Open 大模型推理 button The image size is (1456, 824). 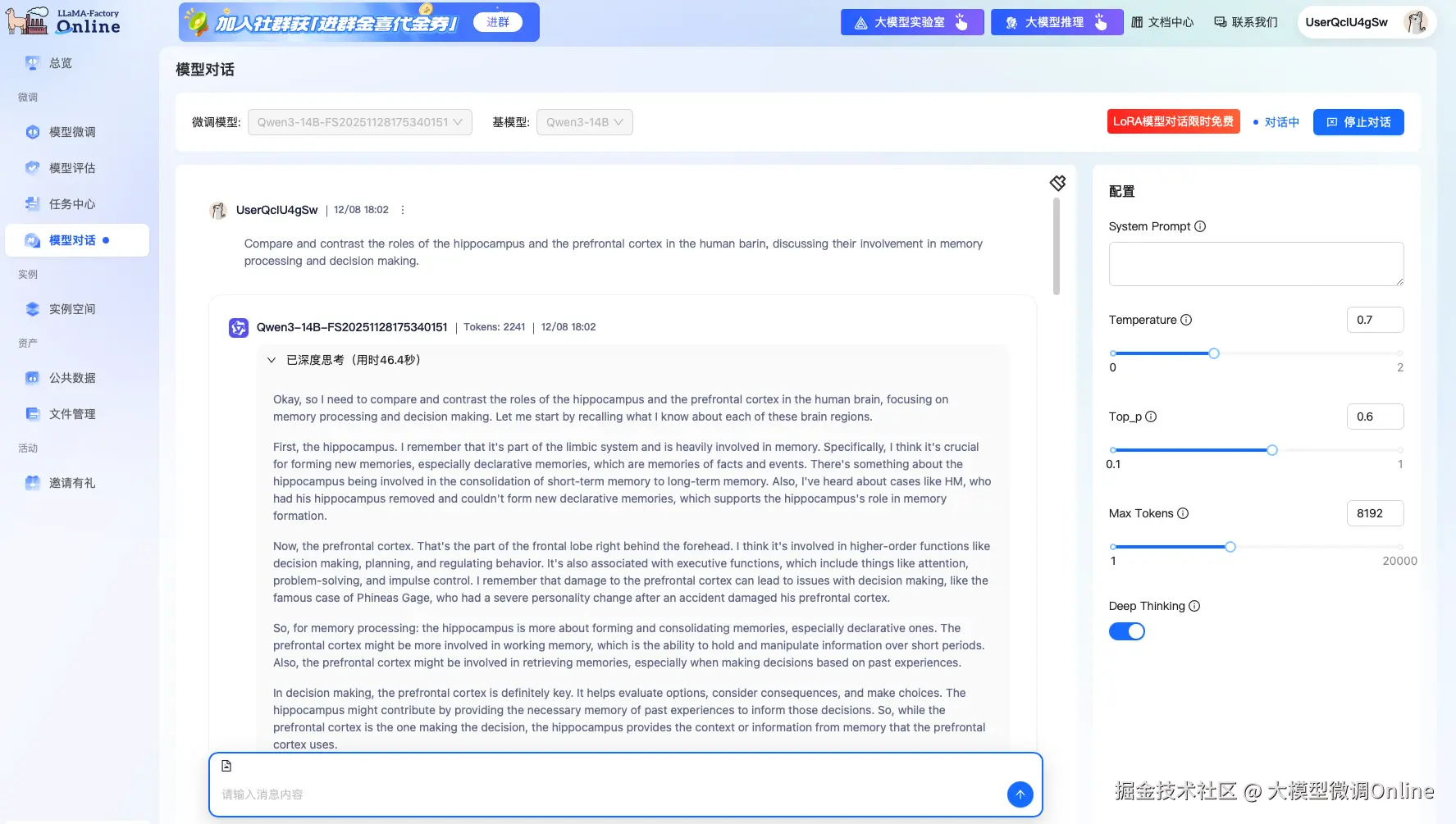tap(1057, 22)
